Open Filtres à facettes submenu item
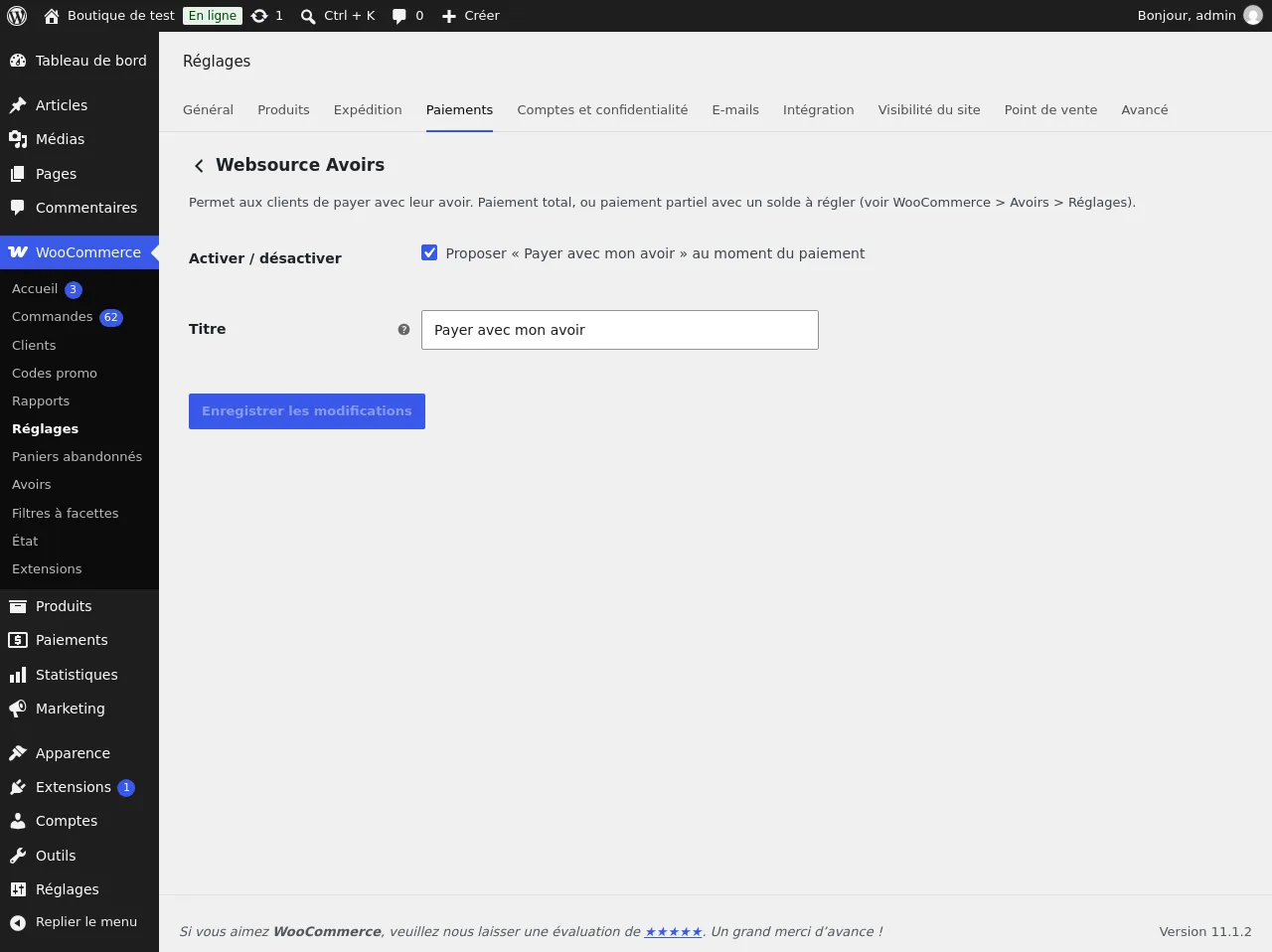1272x952 pixels. tap(66, 514)
